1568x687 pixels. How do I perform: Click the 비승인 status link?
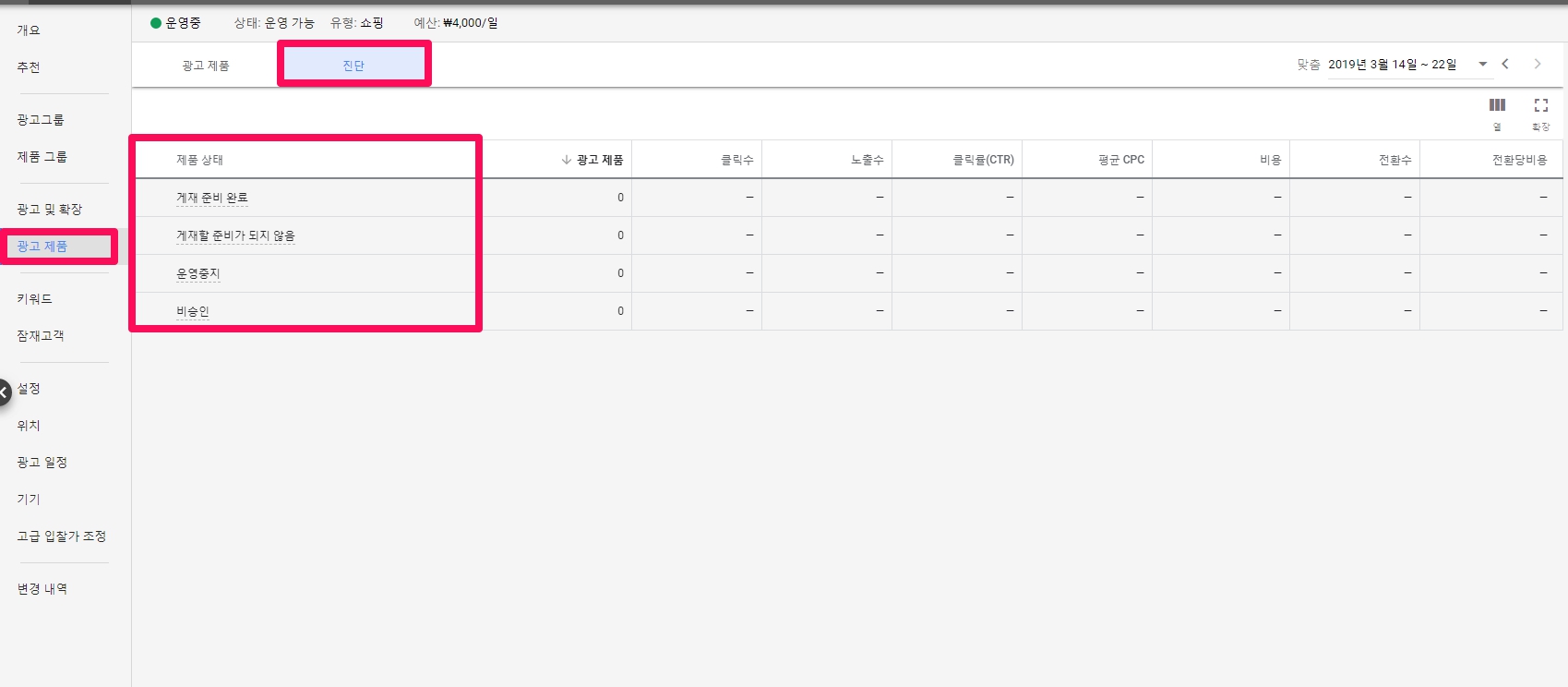tap(193, 311)
